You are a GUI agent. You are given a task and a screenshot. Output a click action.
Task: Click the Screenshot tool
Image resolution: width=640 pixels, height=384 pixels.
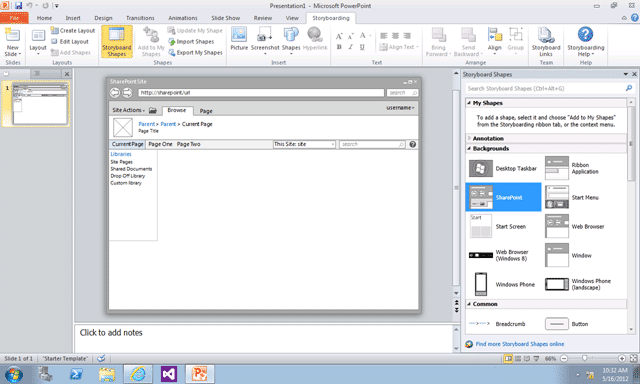click(x=265, y=40)
